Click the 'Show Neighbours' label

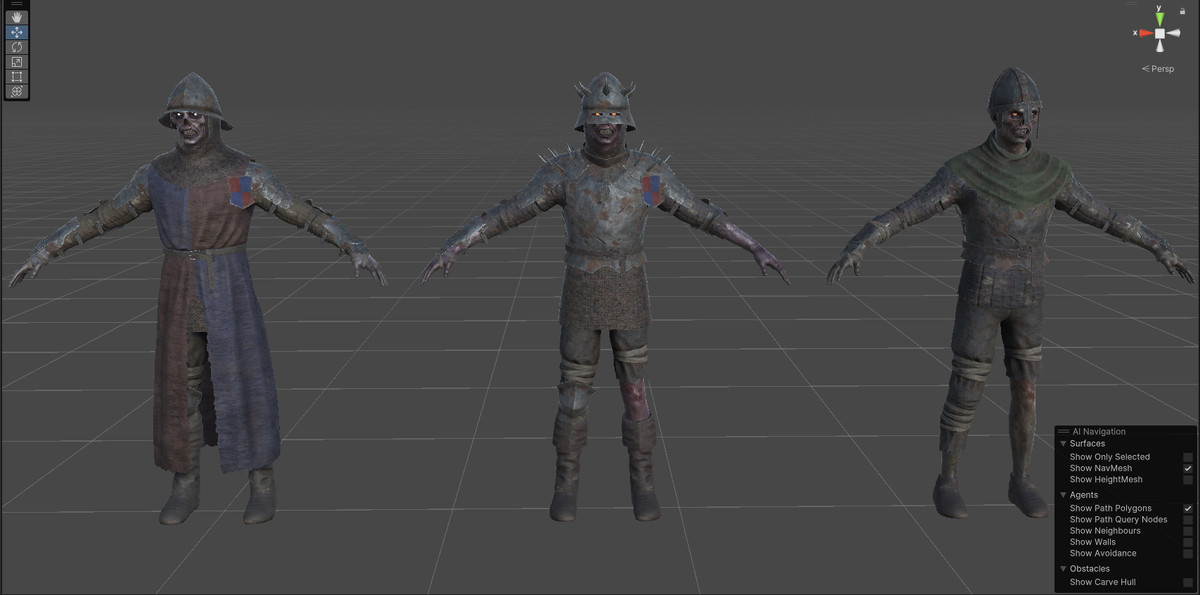coord(1105,531)
